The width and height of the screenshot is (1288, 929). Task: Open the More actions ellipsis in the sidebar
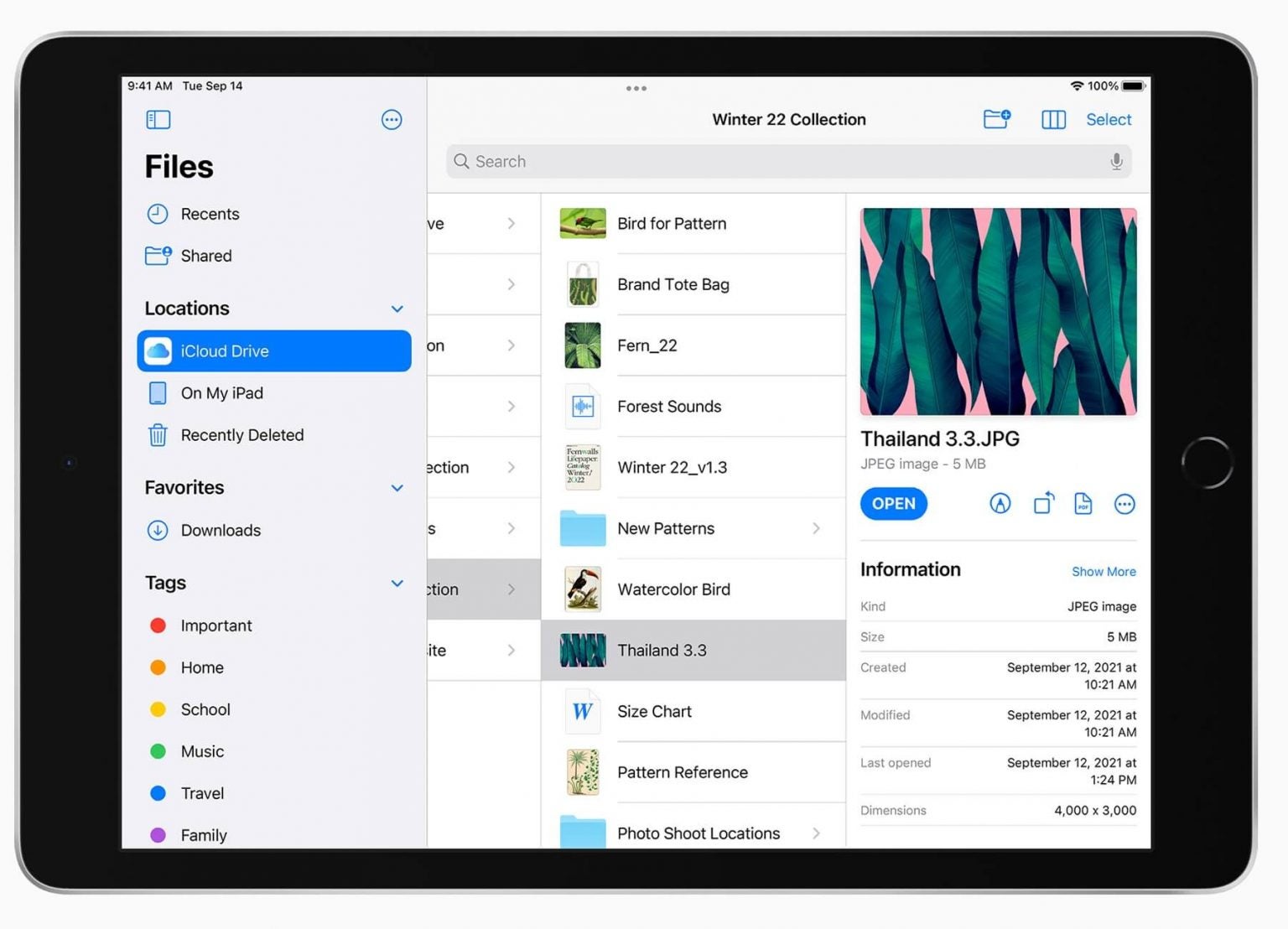point(392,119)
